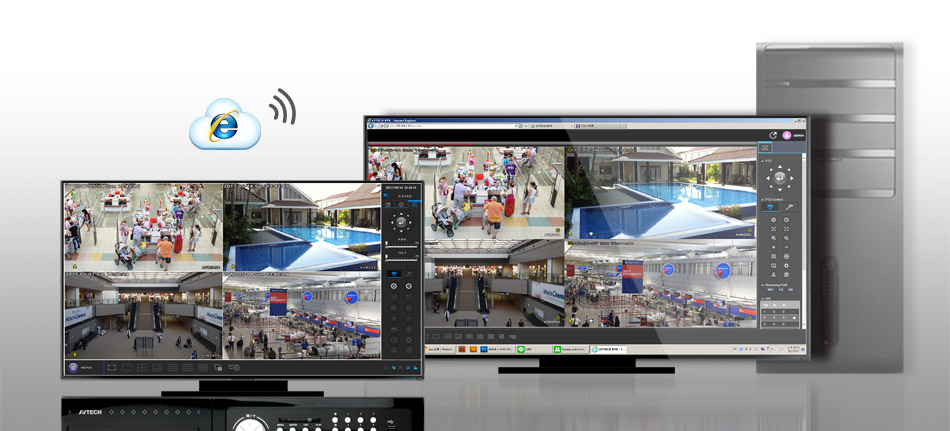The height and width of the screenshot is (431, 950).
Task: Open the admin user avatar
Action: tap(787, 135)
